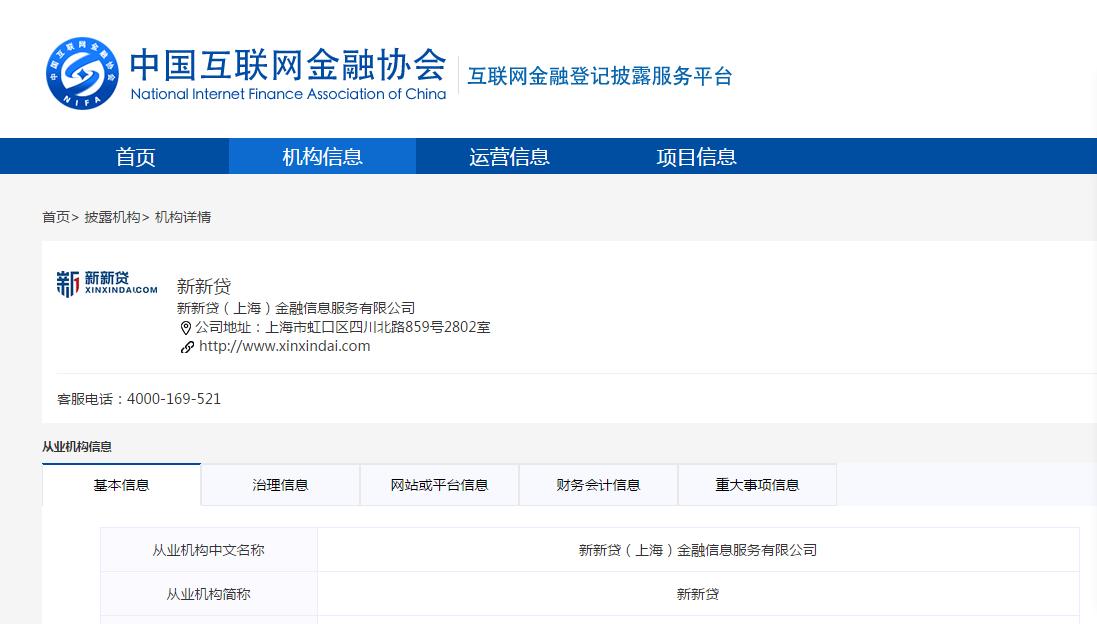Switch to the 财务会计信息 tab
The image size is (1097, 624).
pyautogui.click(x=598, y=484)
